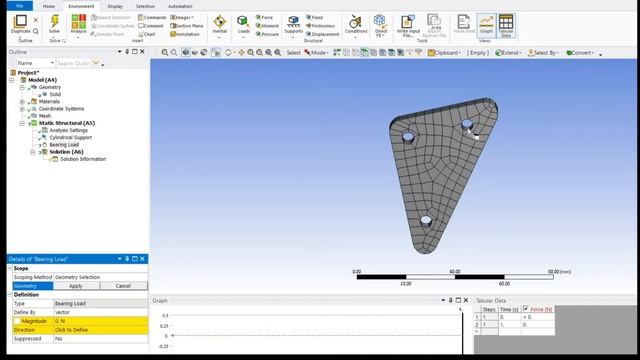Open the Select By dropdown
This screenshot has width=640, height=360.
click(x=543, y=53)
